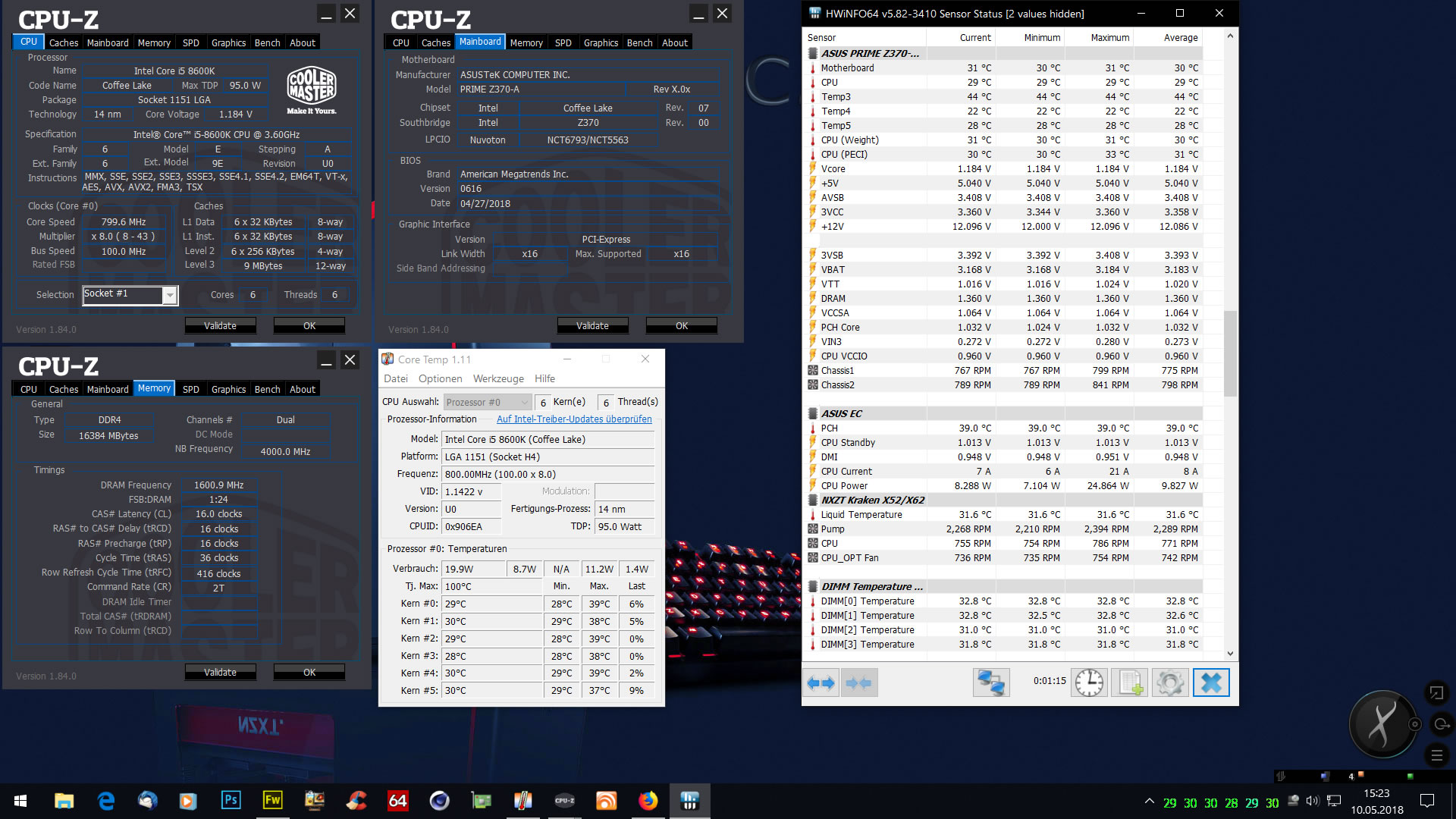Open the Werkzeuge menu in Core Temp
The image size is (1456, 819).
pos(498,379)
